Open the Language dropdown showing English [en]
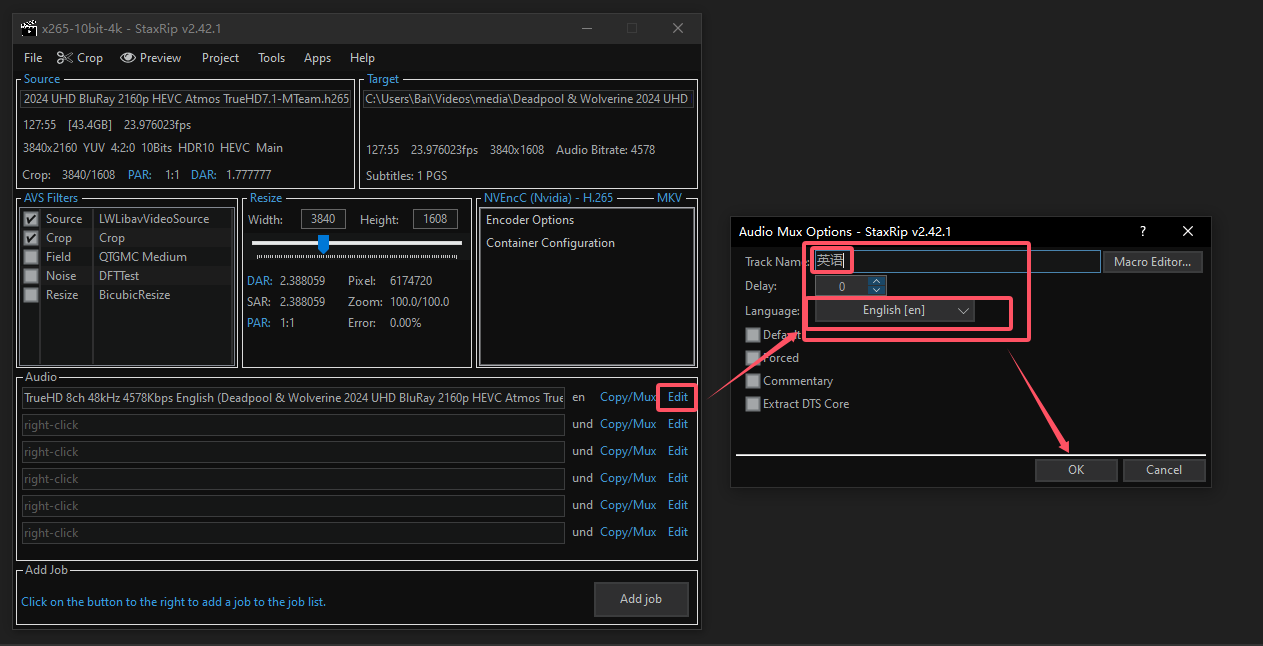The width and height of the screenshot is (1263, 646). [x=894, y=311]
